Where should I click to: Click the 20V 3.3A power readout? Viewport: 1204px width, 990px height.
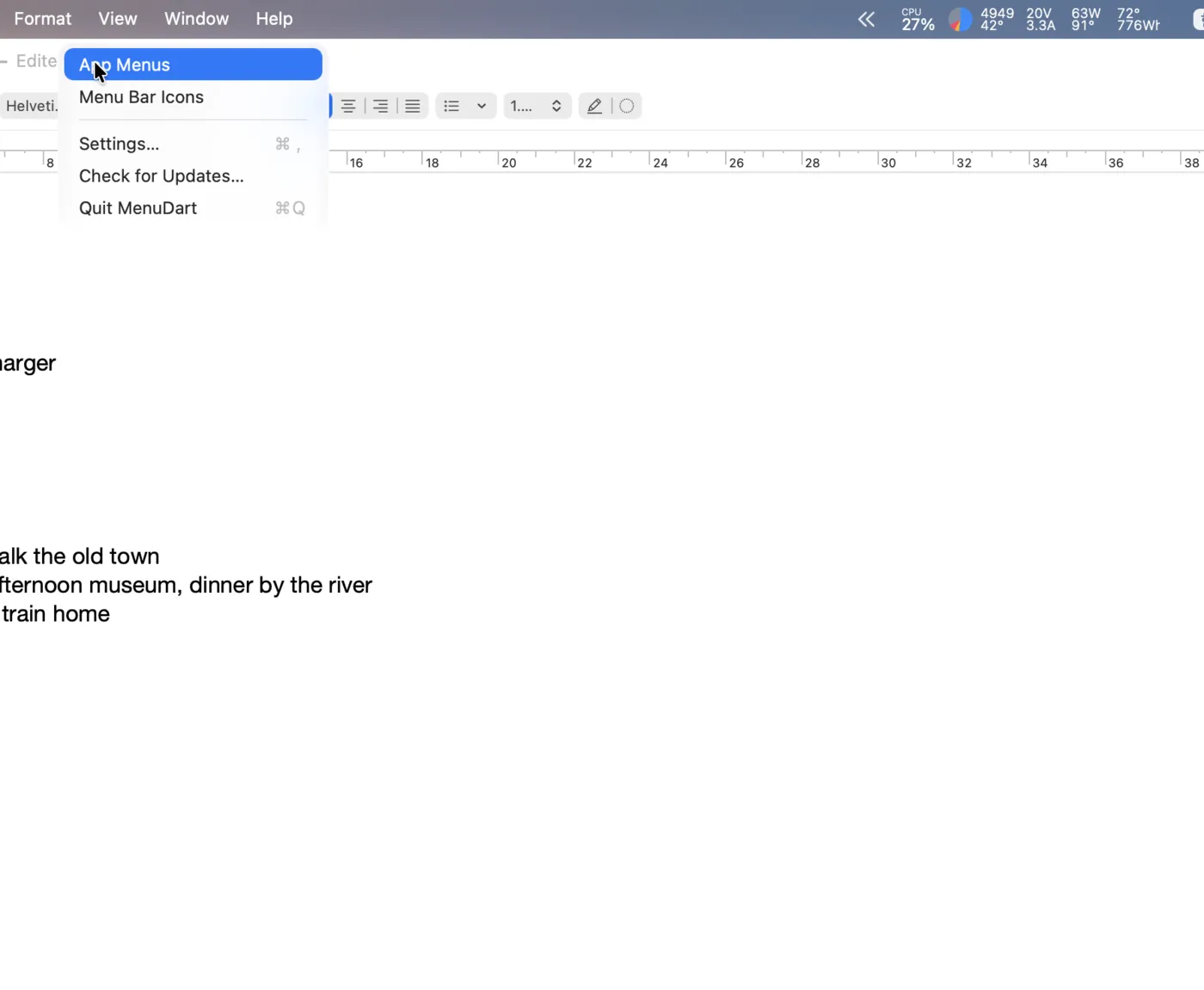point(1041,19)
